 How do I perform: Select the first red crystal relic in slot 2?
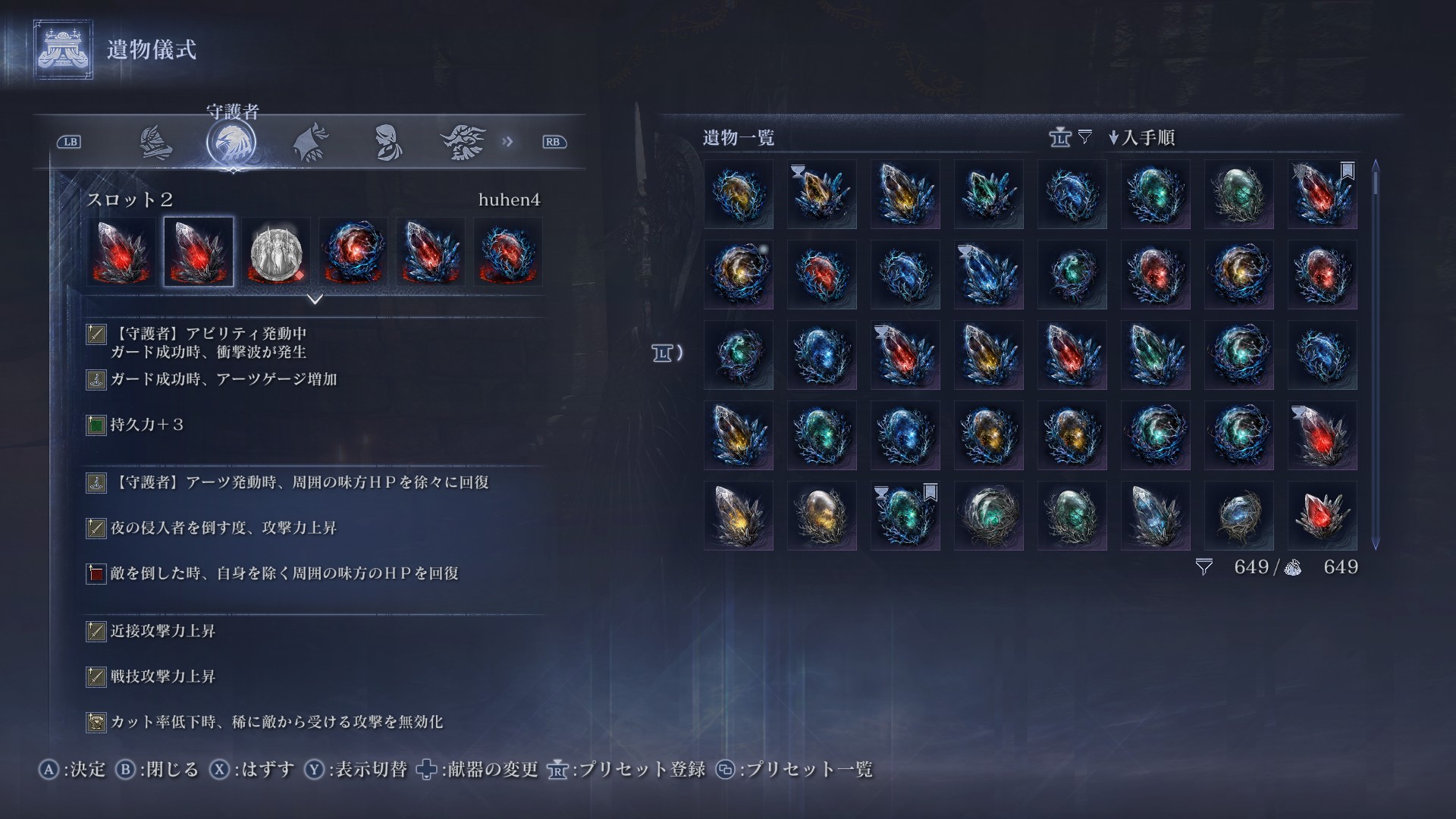[x=121, y=252]
